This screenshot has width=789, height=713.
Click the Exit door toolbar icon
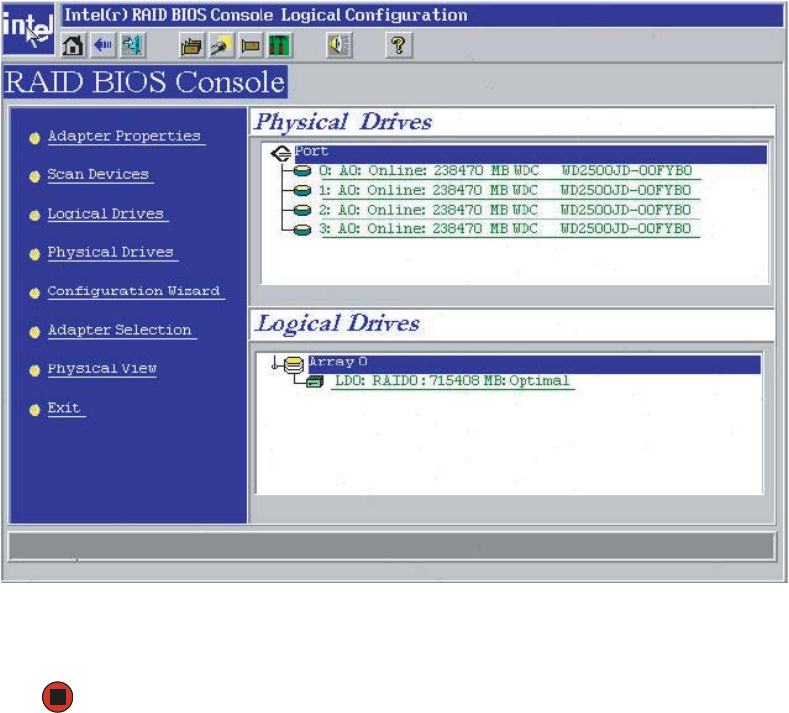pyautogui.click(x=133, y=46)
